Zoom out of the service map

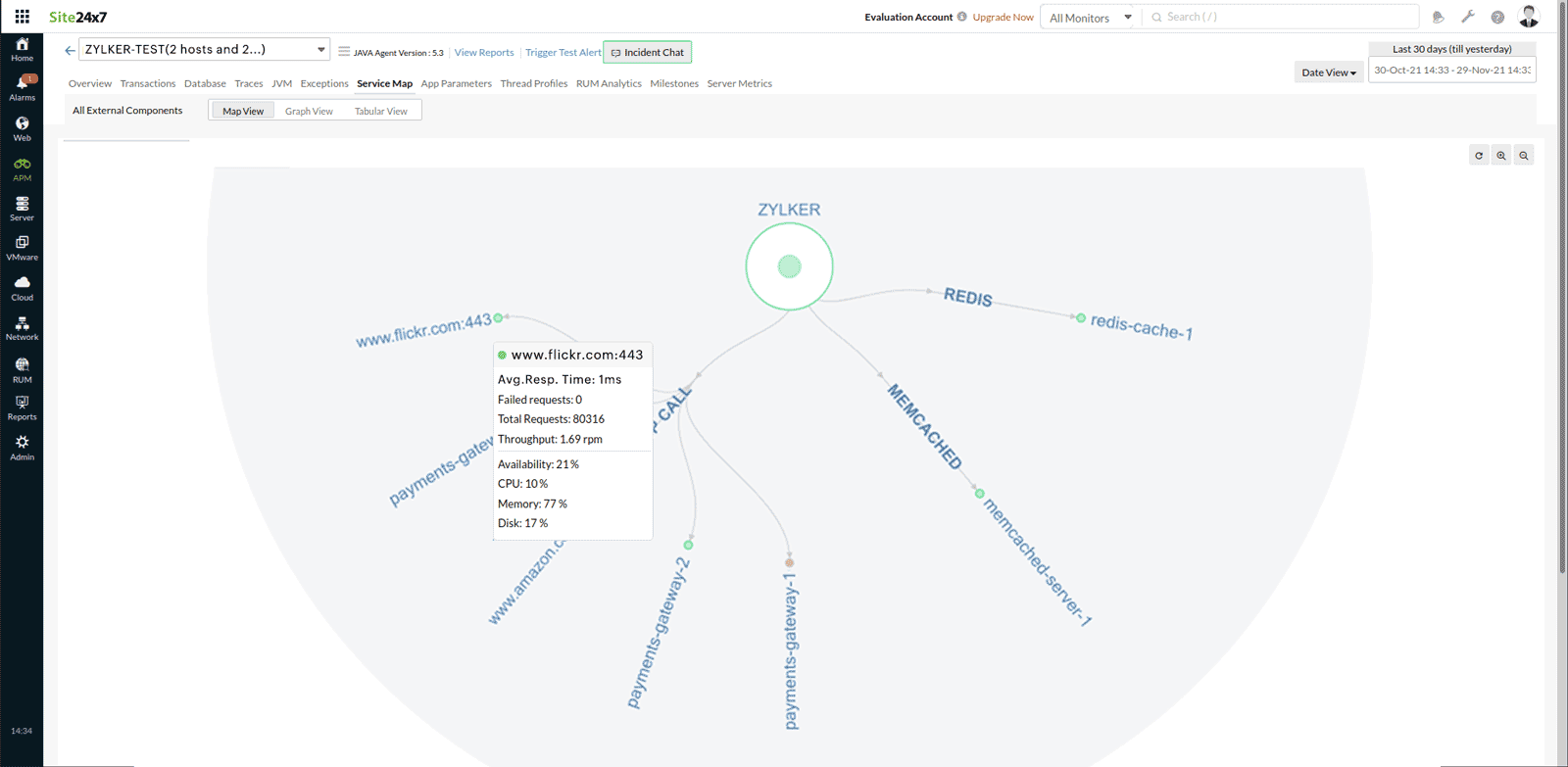[1524, 155]
